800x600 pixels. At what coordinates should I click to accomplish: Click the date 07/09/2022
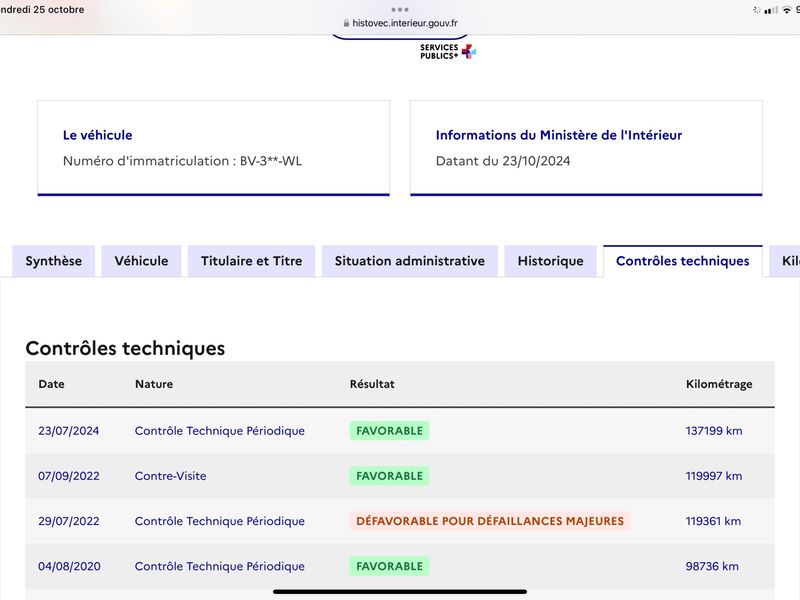(x=68, y=476)
